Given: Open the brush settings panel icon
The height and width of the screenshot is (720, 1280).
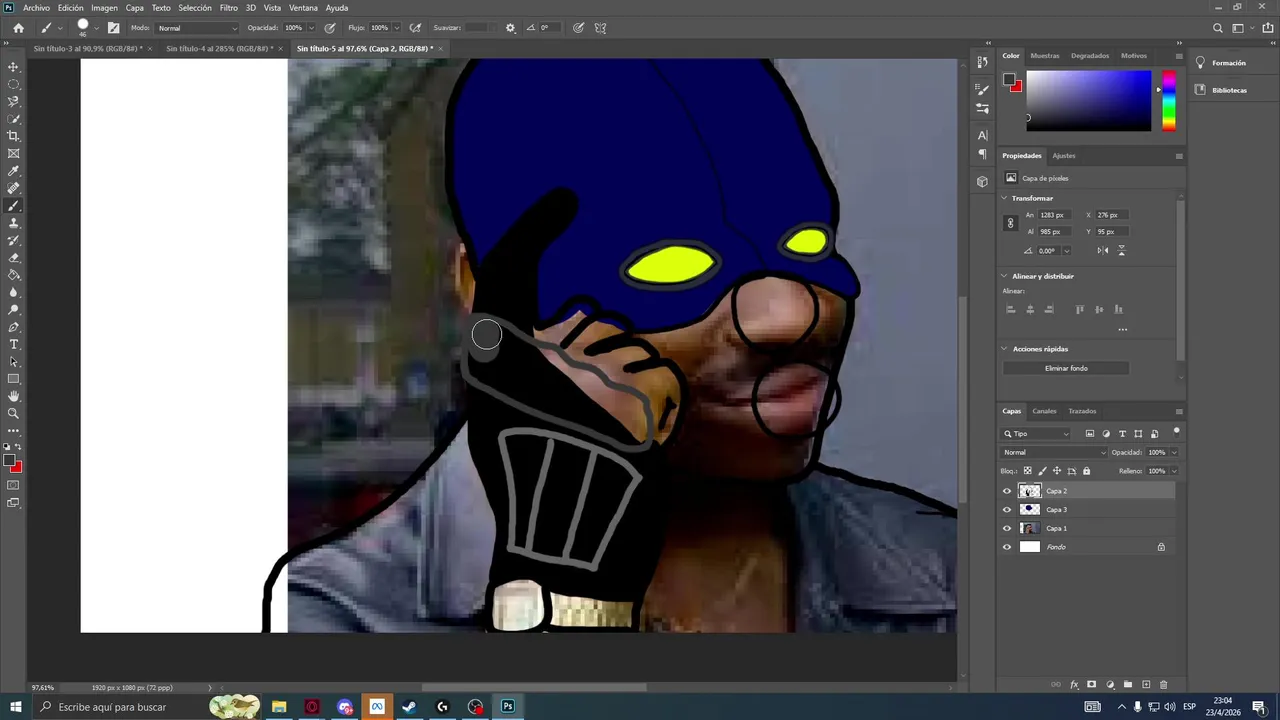Looking at the screenshot, I should (x=113, y=28).
